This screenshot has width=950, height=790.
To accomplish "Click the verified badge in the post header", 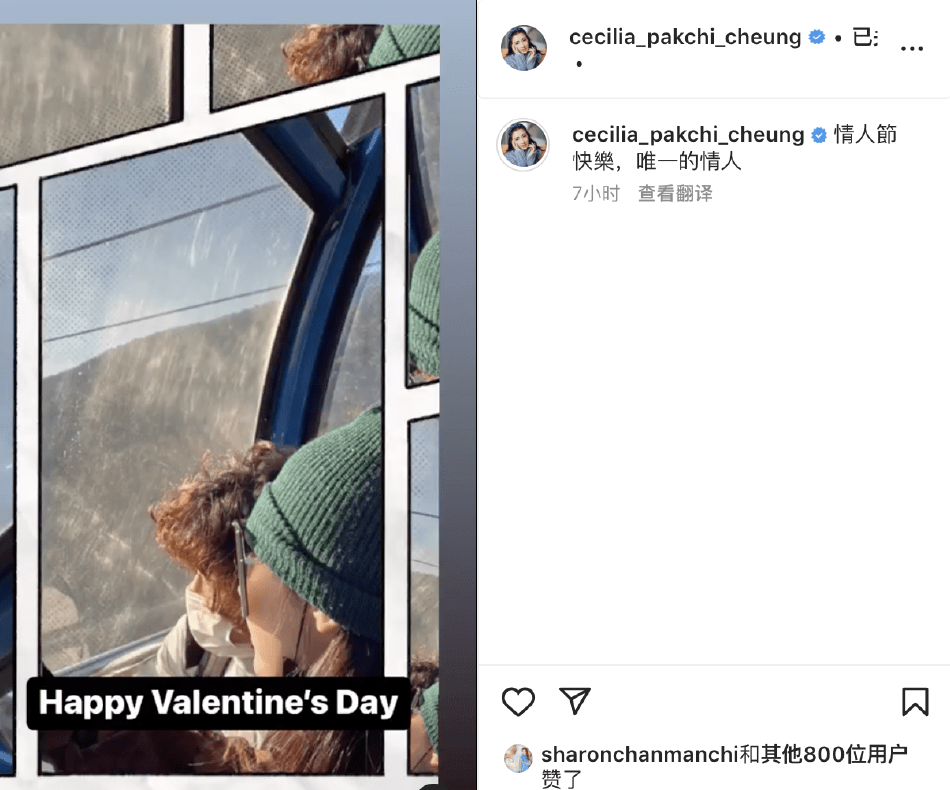I will 817,38.
